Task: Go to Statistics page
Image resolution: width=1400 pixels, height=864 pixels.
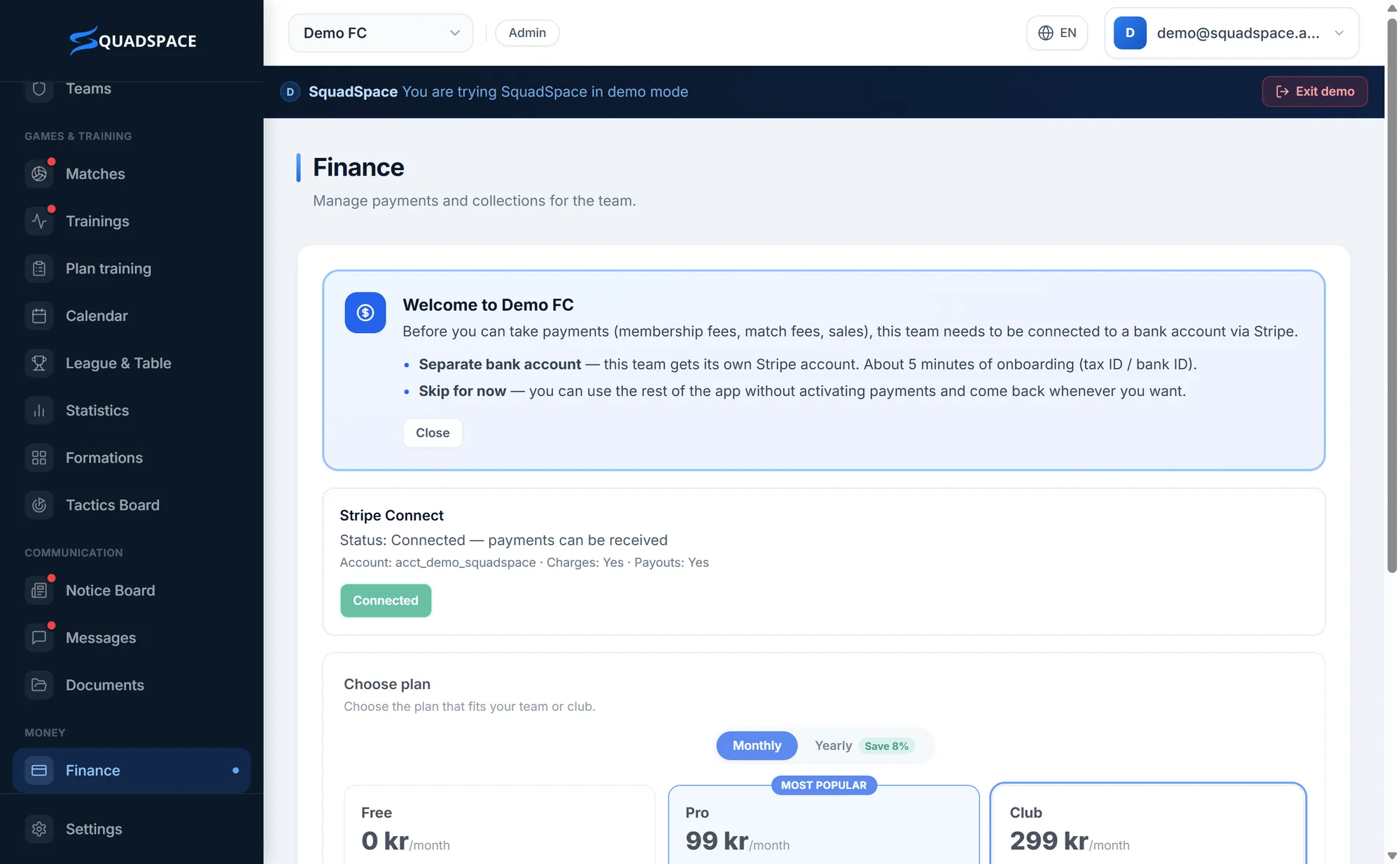Action: pyautogui.click(x=132, y=411)
